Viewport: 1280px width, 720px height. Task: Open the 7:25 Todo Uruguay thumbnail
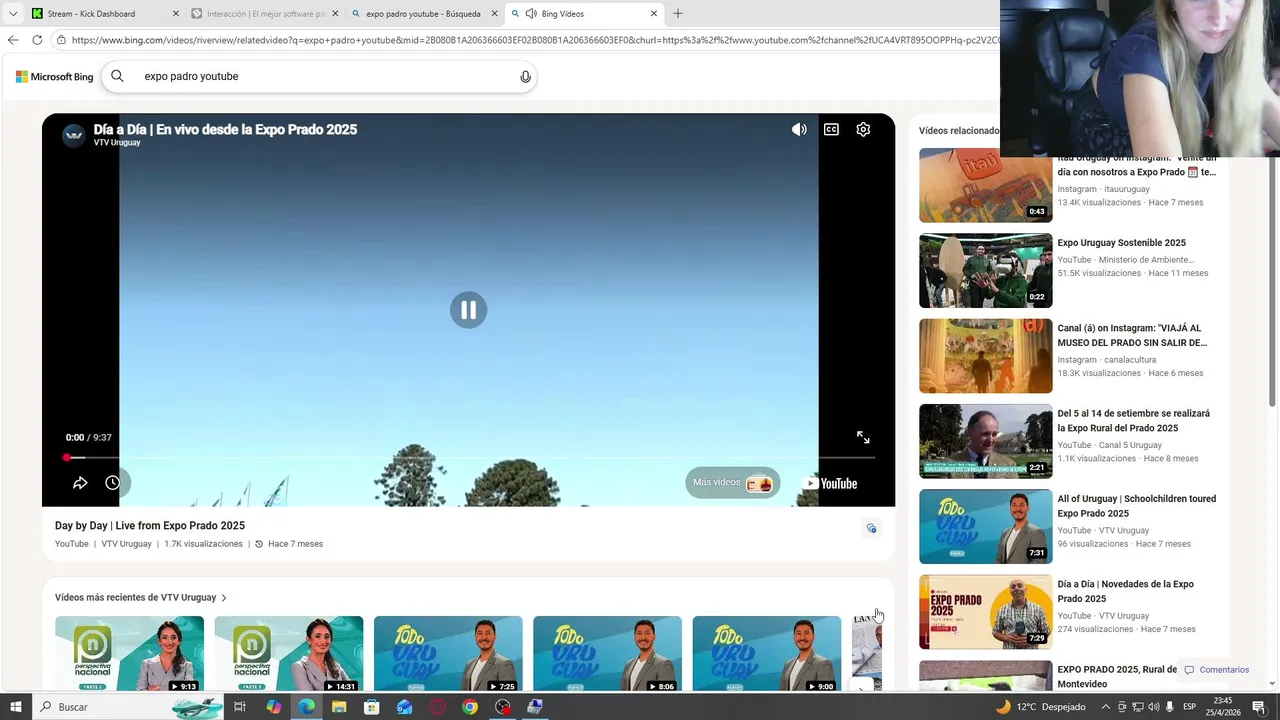pos(448,653)
